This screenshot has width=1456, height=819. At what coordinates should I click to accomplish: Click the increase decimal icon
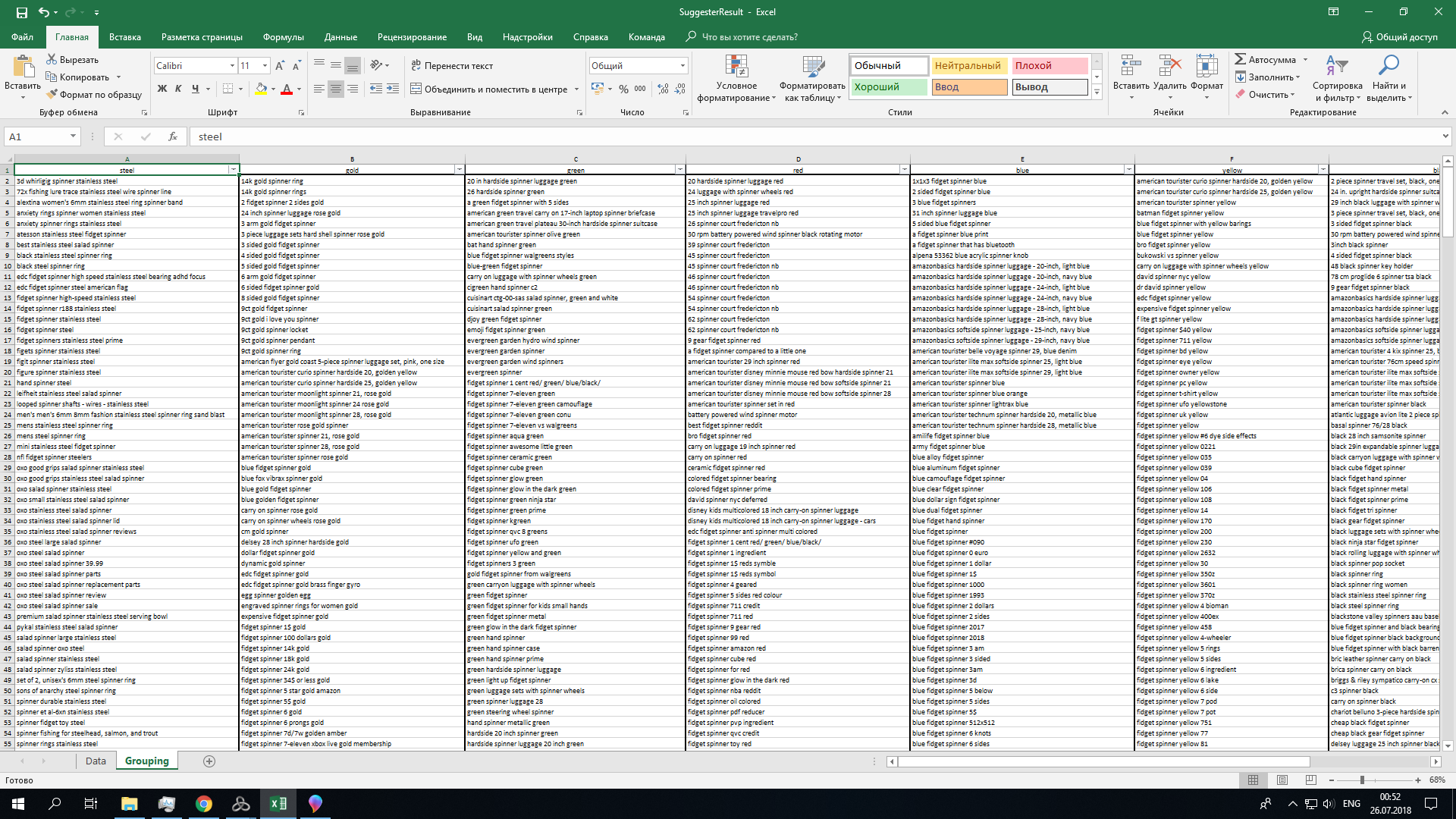coord(664,89)
